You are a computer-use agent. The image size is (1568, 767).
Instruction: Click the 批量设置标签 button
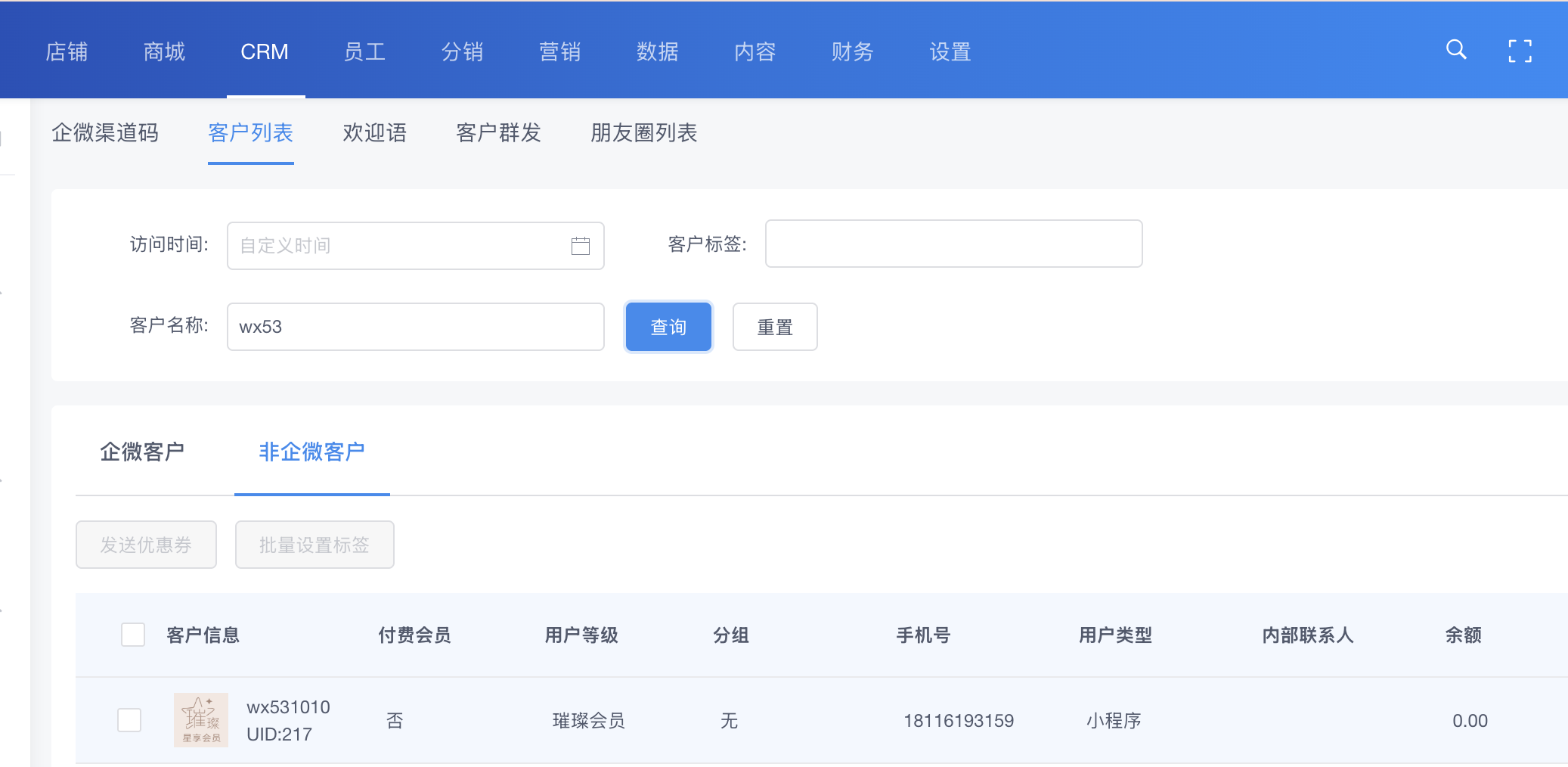(315, 545)
